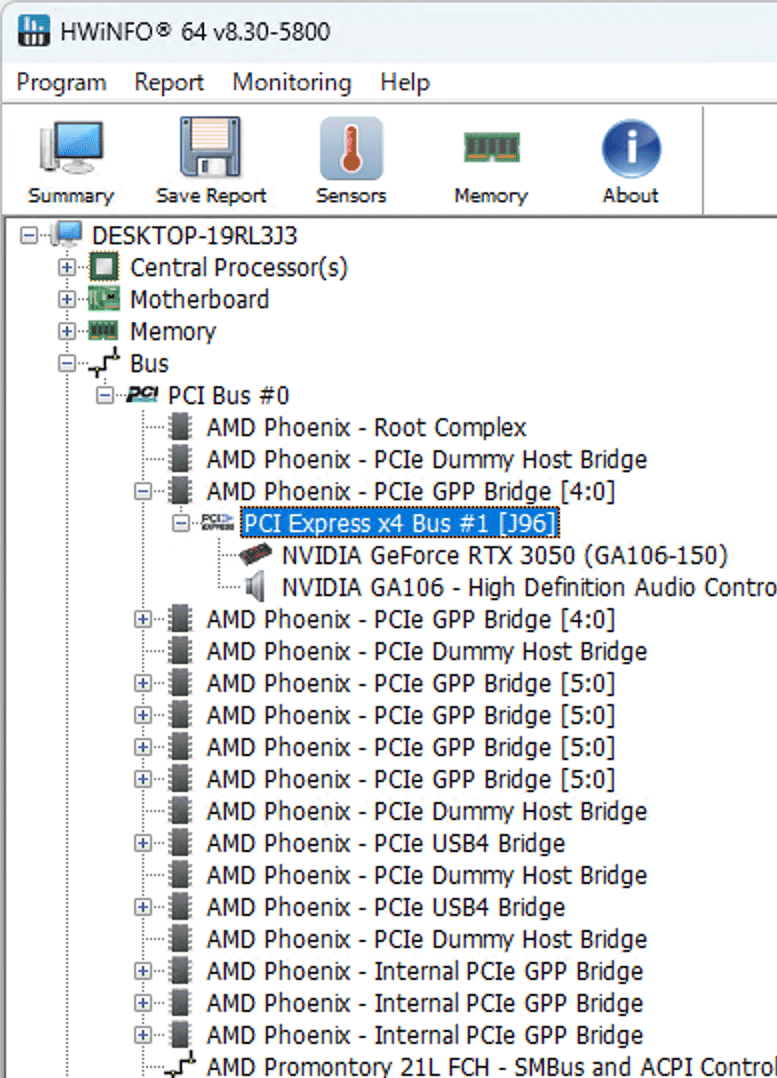
Task: Click the NVIDIA GeForce RTX 3050 card icon
Action: click(x=256, y=555)
